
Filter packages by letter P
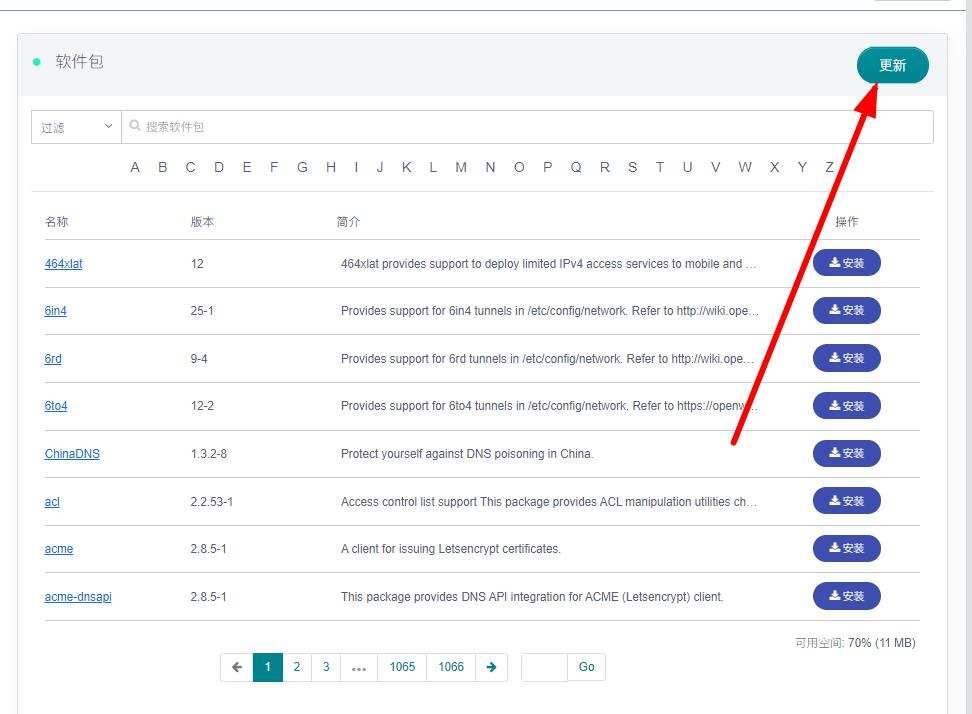[x=547, y=167]
